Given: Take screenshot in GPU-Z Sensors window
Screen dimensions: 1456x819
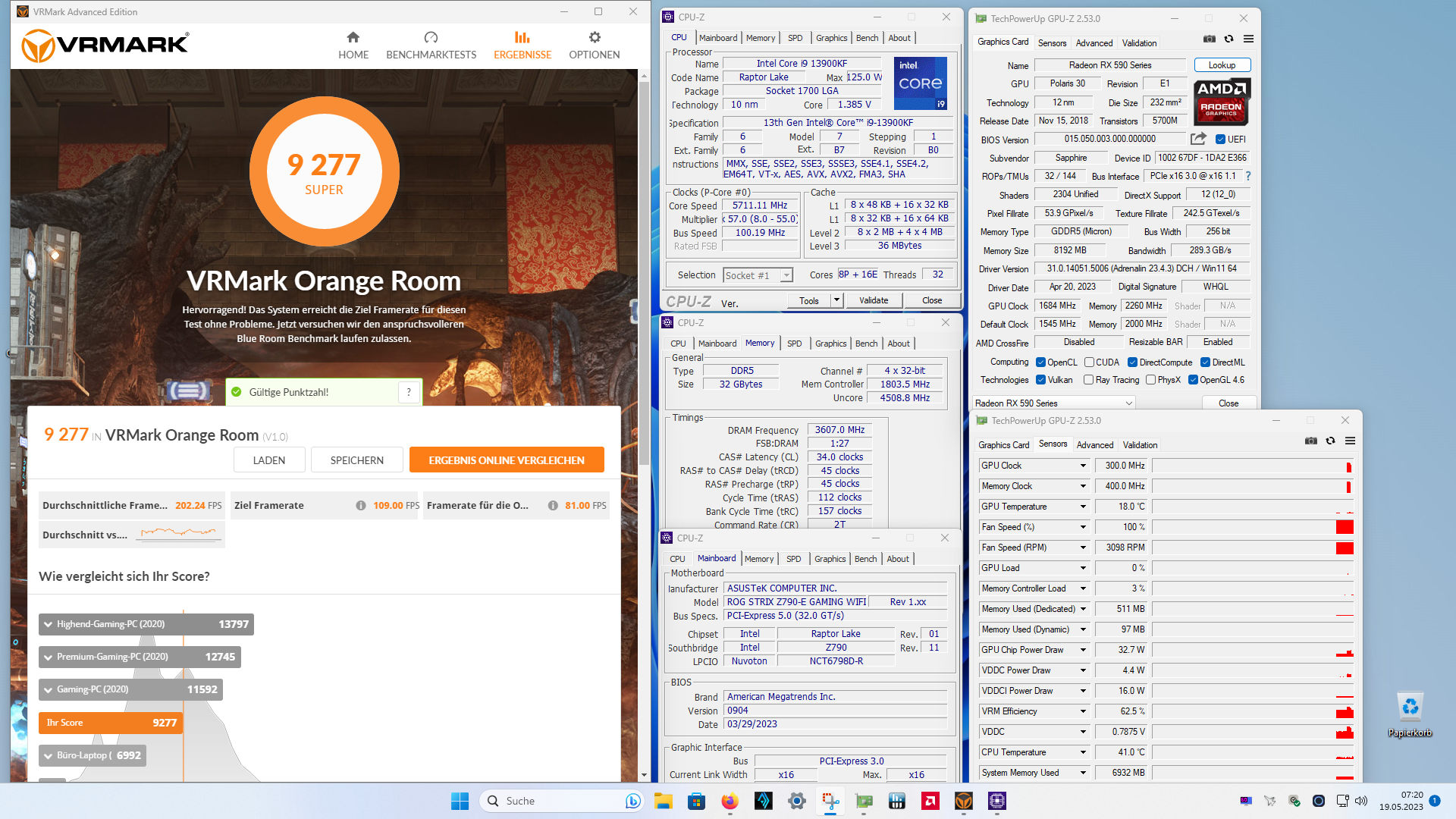Looking at the screenshot, I should coord(1311,441).
